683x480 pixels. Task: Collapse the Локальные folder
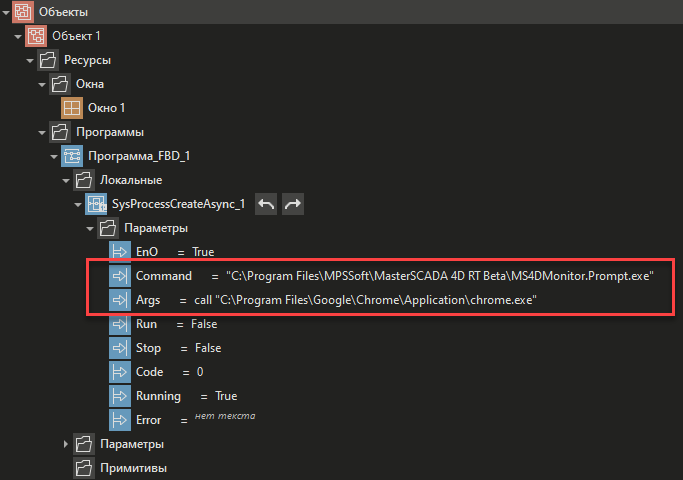[x=66, y=181]
